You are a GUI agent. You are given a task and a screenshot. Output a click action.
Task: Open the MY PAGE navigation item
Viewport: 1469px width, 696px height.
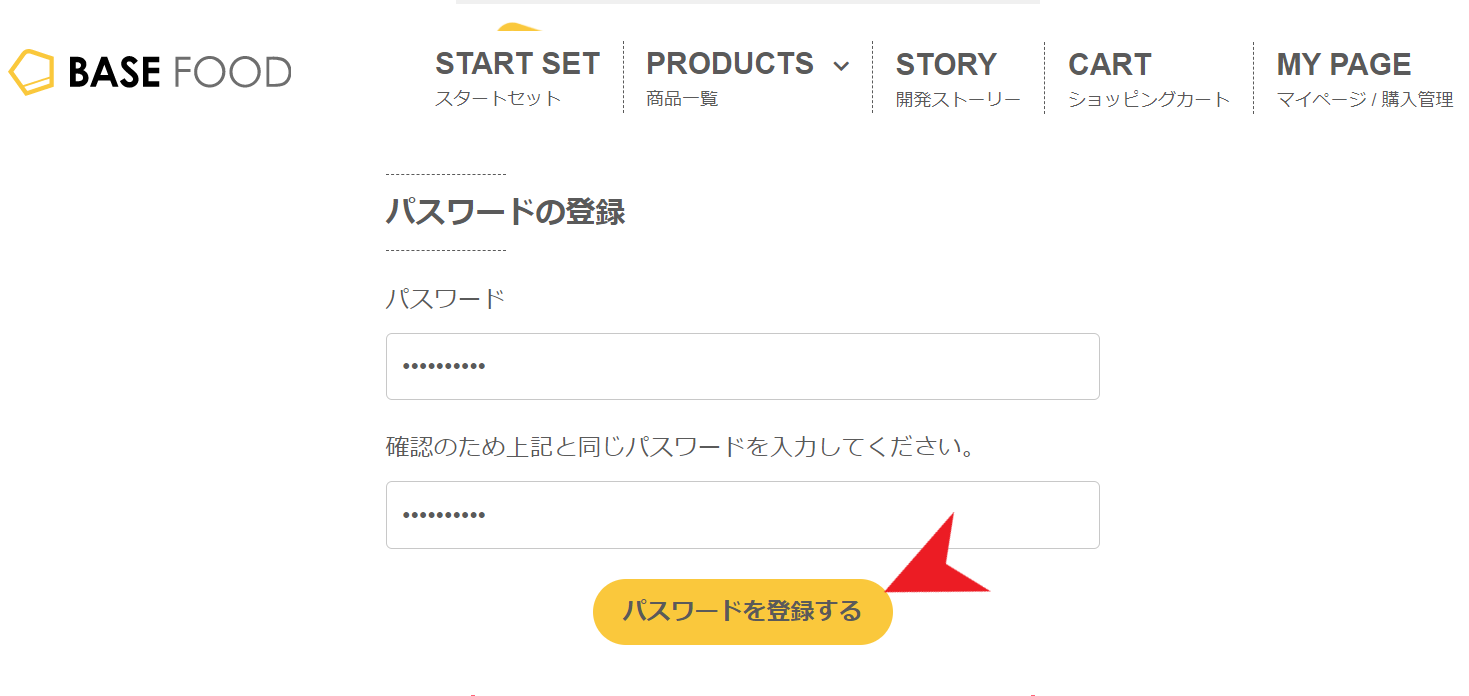point(1344,65)
